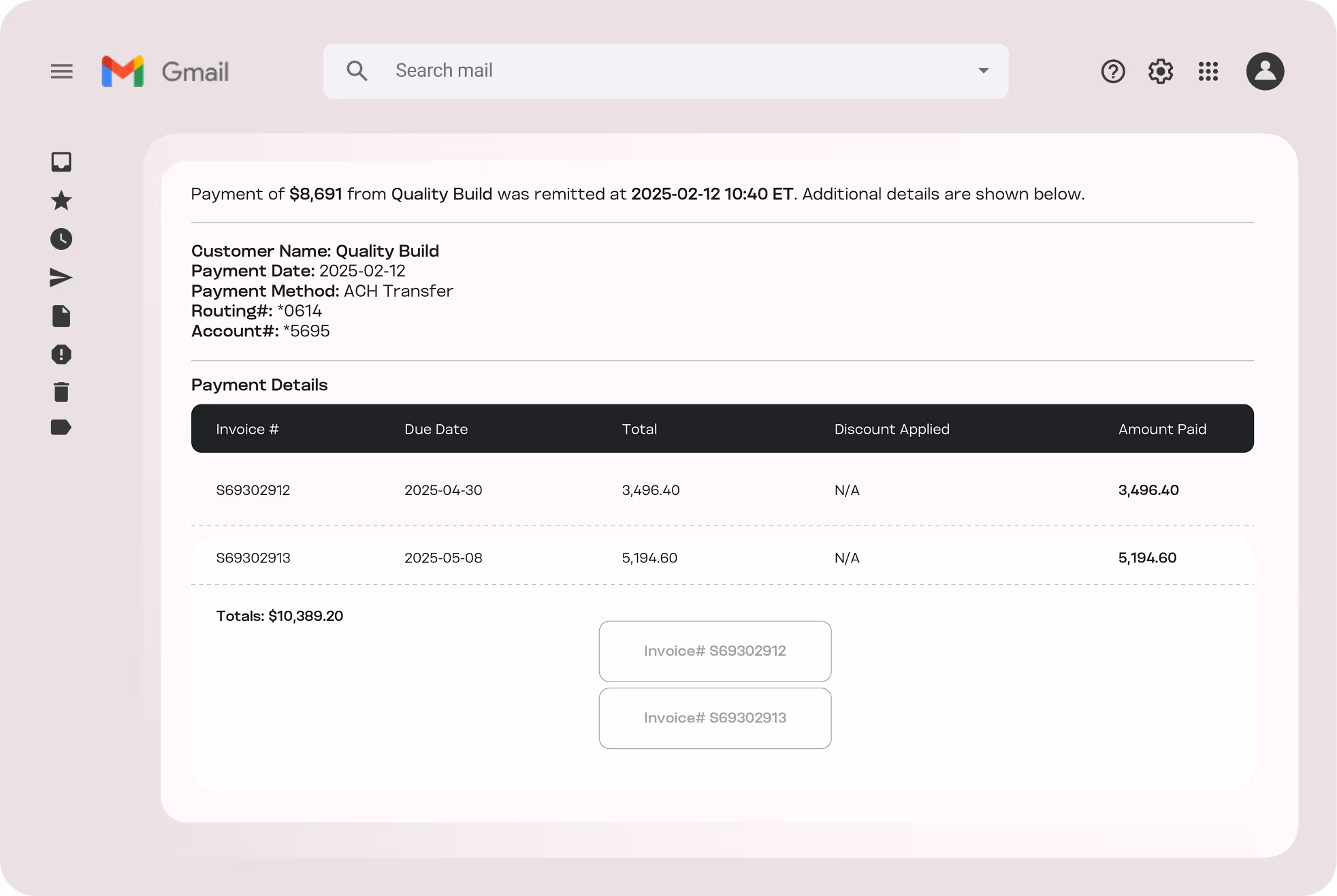Image resolution: width=1337 pixels, height=896 pixels.
Task: Expand search options dropdown arrow
Action: coord(983,71)
